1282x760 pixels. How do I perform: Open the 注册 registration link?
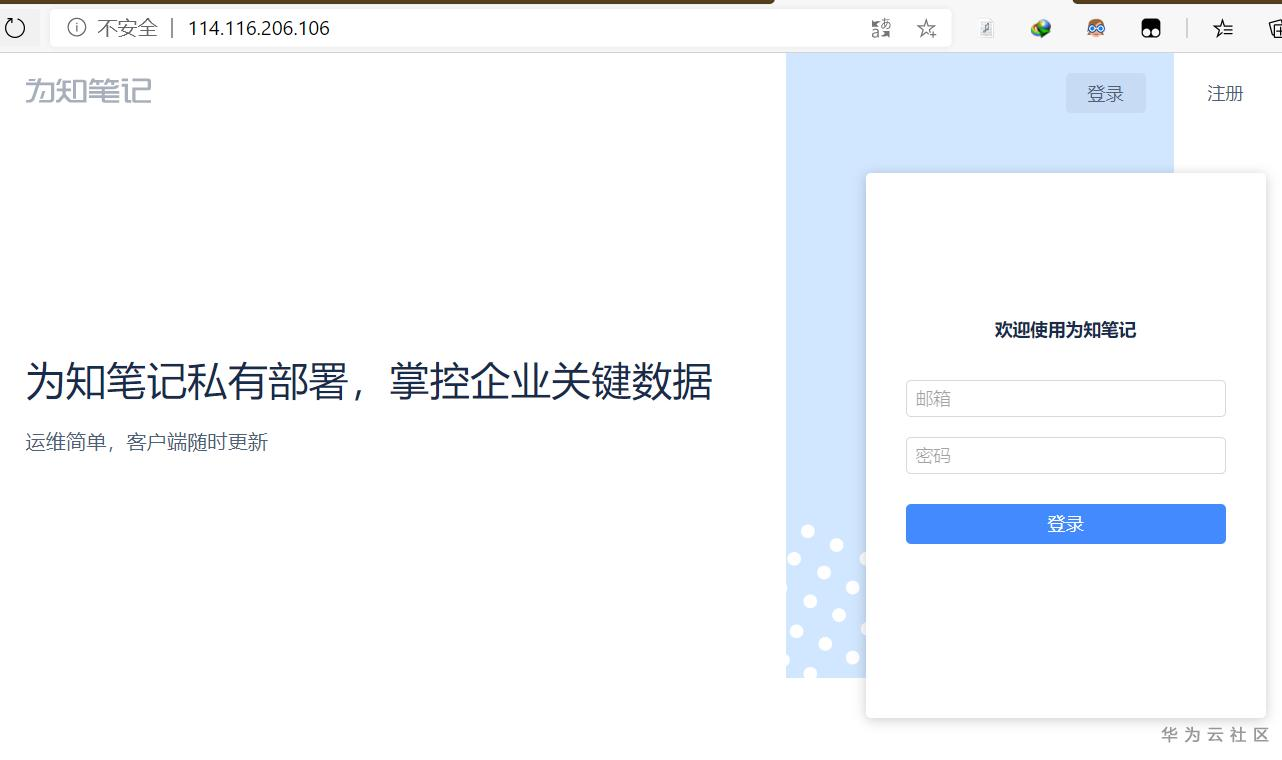pyautogui.click(x=1224, y=93)
